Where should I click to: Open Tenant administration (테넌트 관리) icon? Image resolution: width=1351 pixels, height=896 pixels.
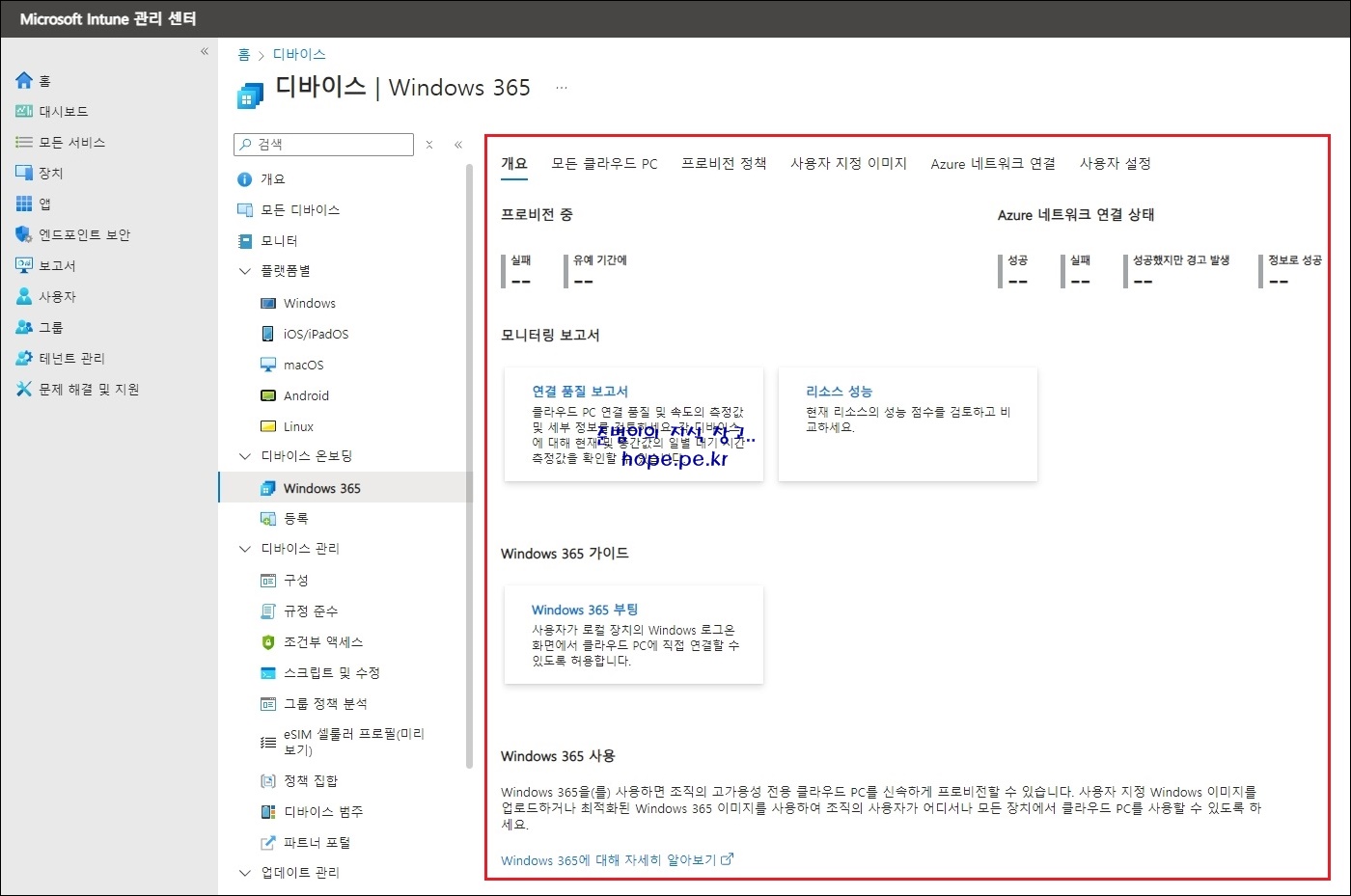[x=24, y=358]
